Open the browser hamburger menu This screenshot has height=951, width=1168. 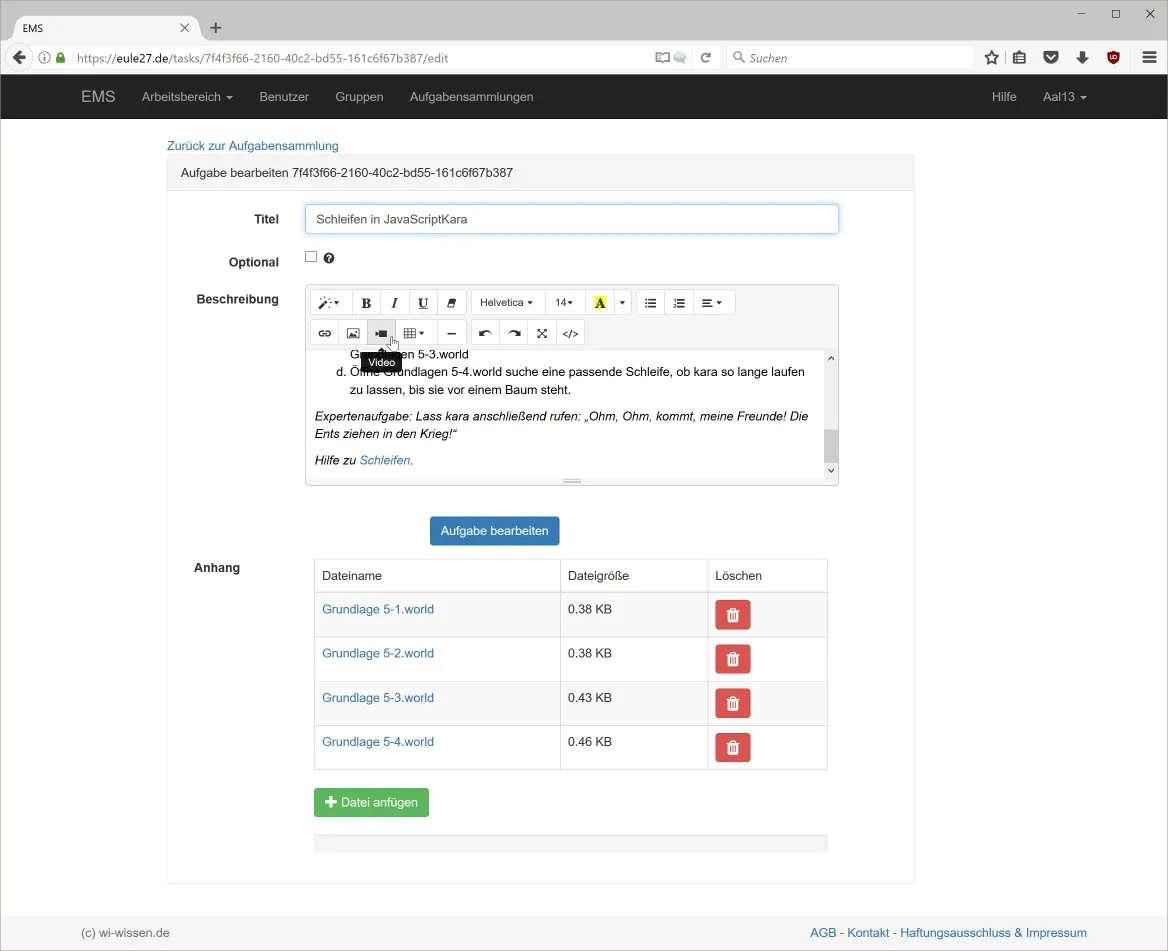click(x=1149, y=57)
